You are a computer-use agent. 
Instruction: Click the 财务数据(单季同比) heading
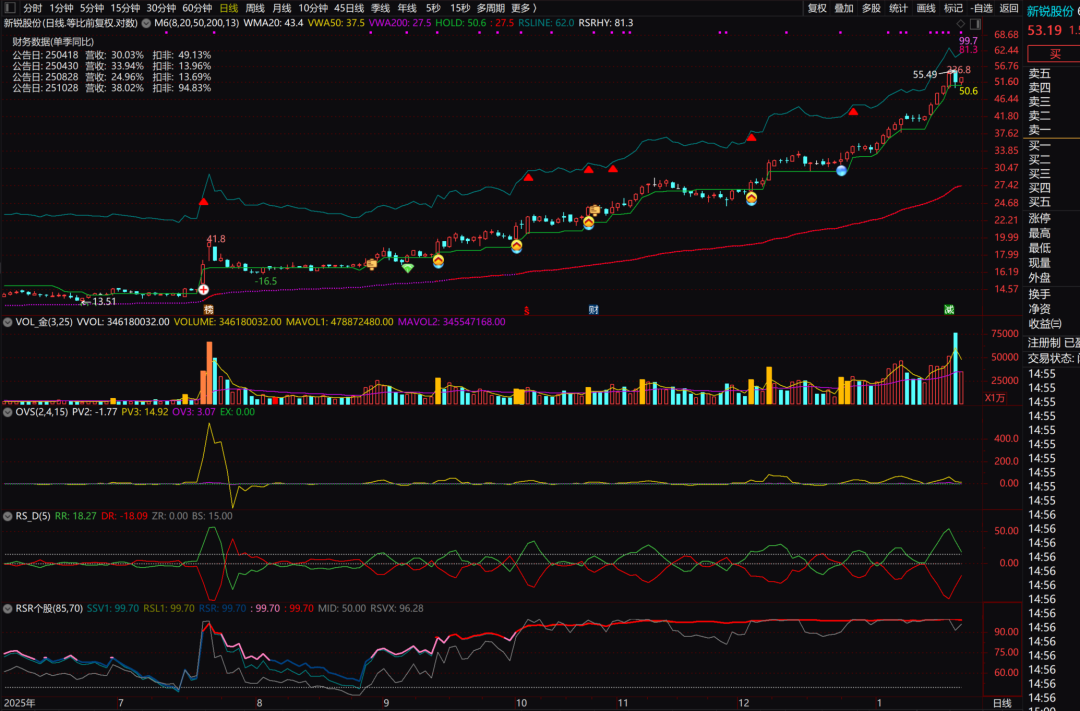53,42
